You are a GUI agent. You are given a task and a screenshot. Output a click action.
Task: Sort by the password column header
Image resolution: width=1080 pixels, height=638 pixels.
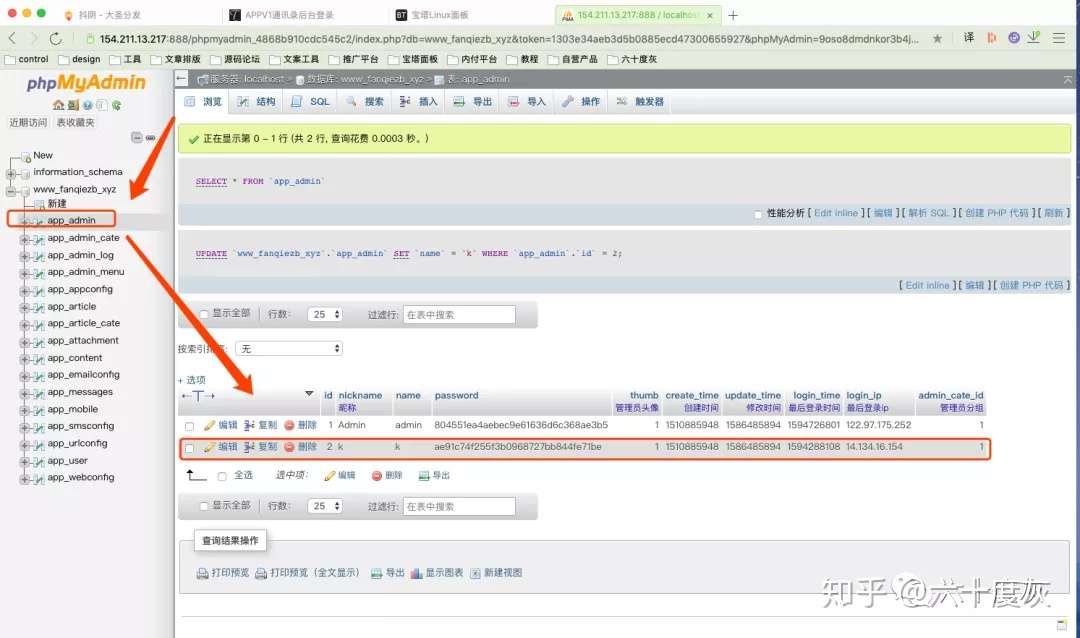pyautogui.click(x=456, y=395)
